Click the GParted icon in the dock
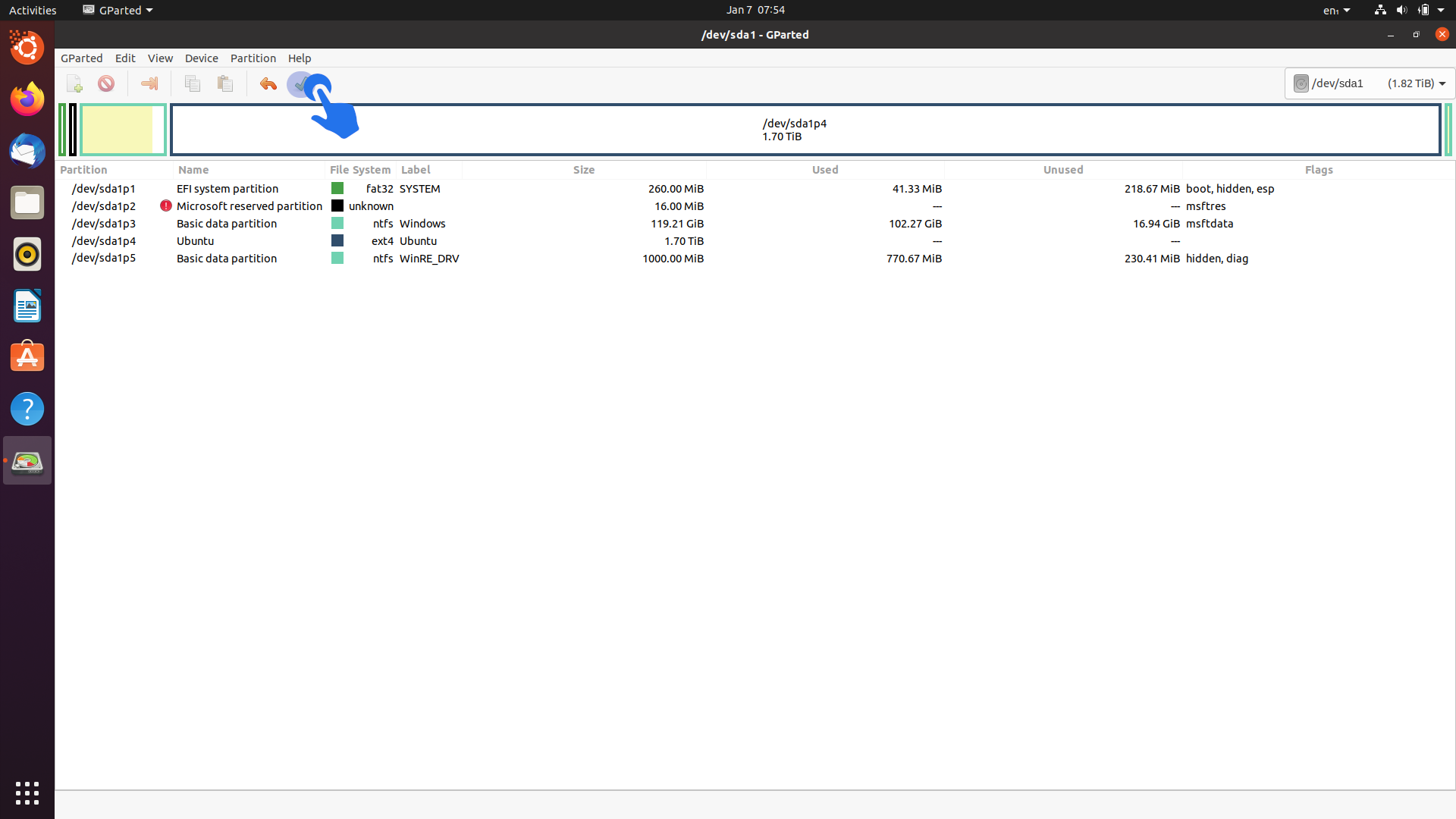Screen dimensions: 1456x819 (27, 460)
